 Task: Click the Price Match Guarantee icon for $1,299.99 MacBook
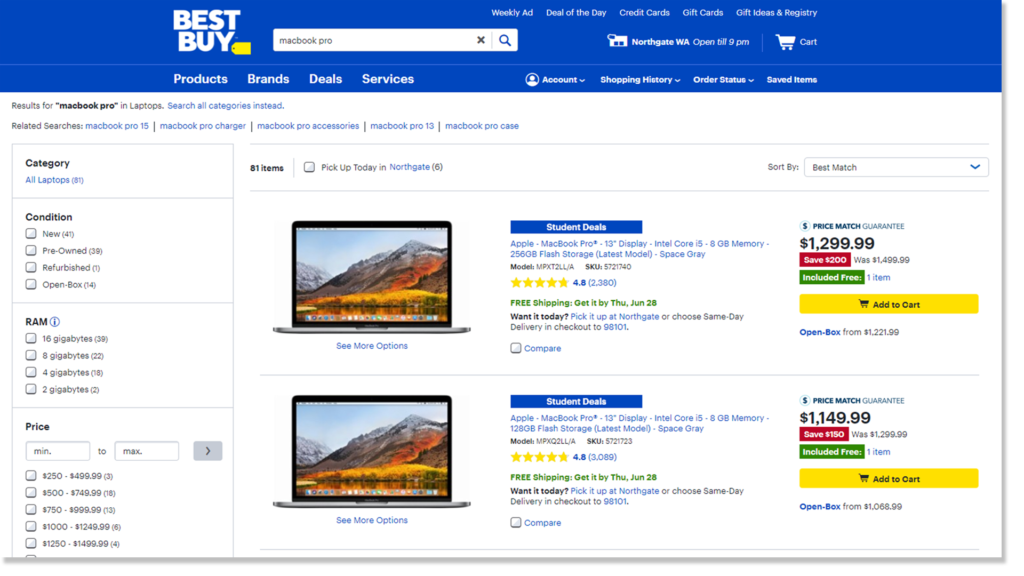[805, 226]
